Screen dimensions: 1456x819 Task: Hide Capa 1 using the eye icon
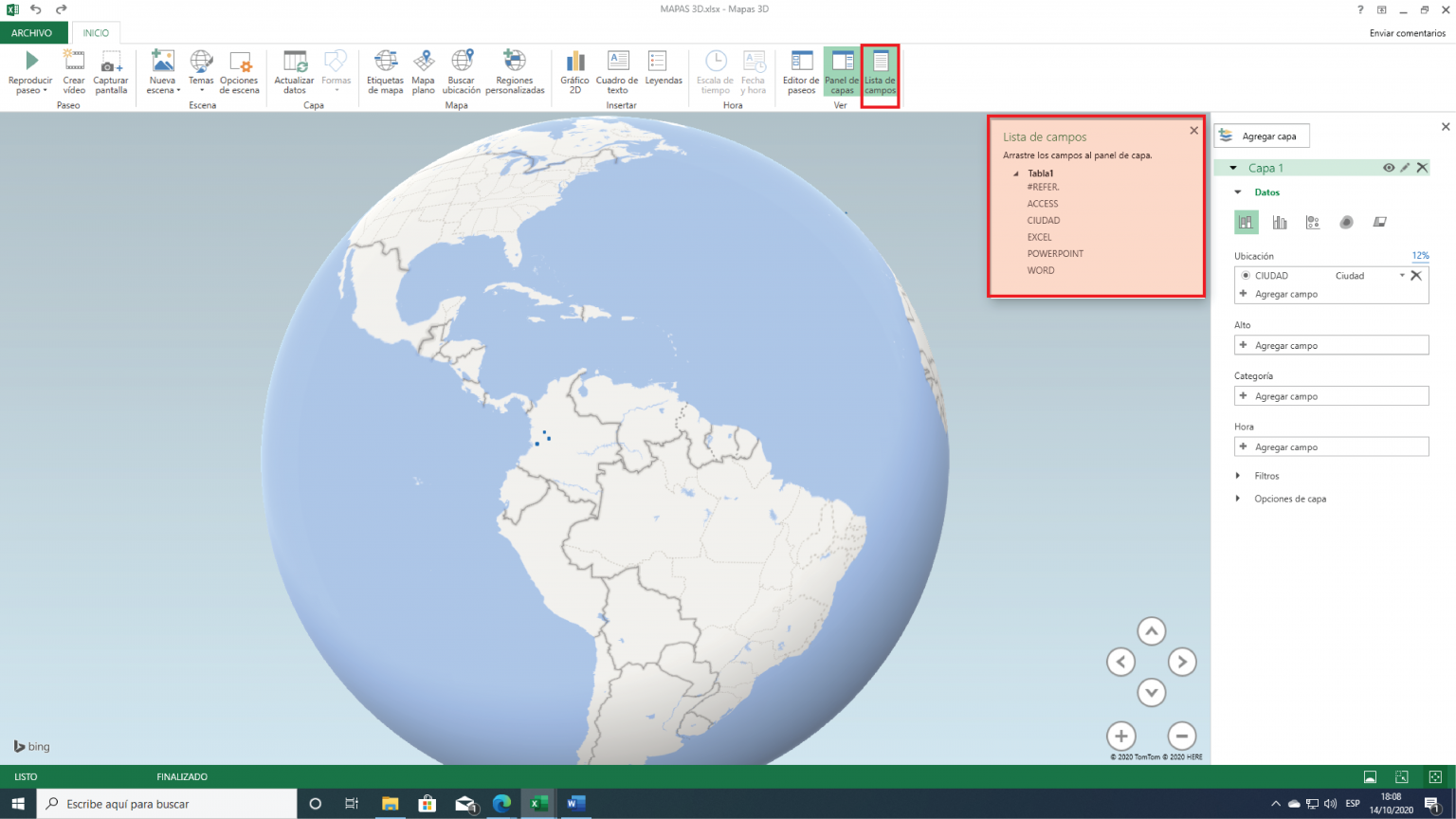point(1389,168)
